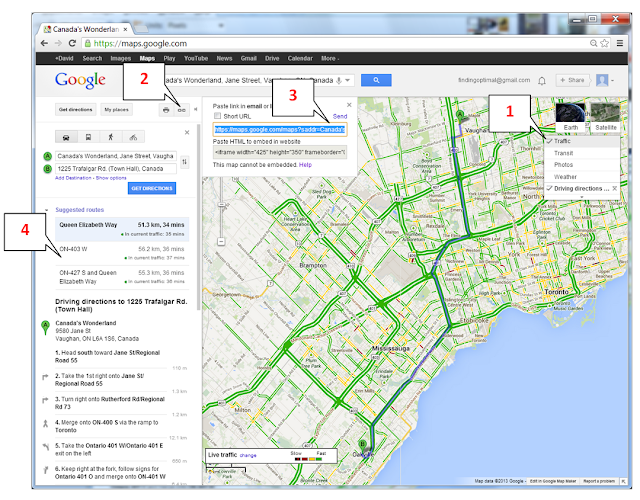This screenshot has height=500, width=640.
Task: Collapse the Suggested routes section
Action: 46,210
